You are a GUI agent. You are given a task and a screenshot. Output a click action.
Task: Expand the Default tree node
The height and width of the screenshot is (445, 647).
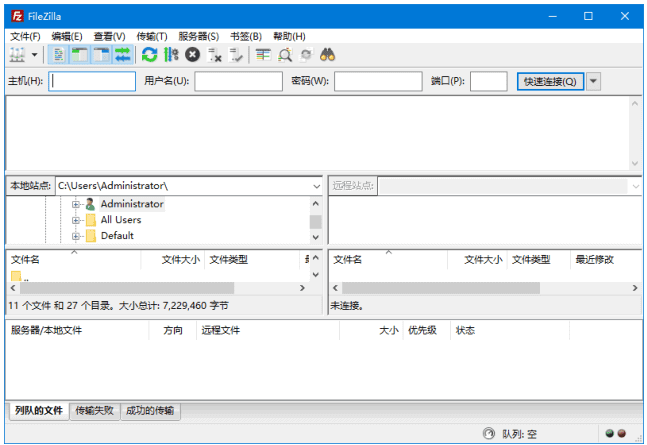[76, 236]
